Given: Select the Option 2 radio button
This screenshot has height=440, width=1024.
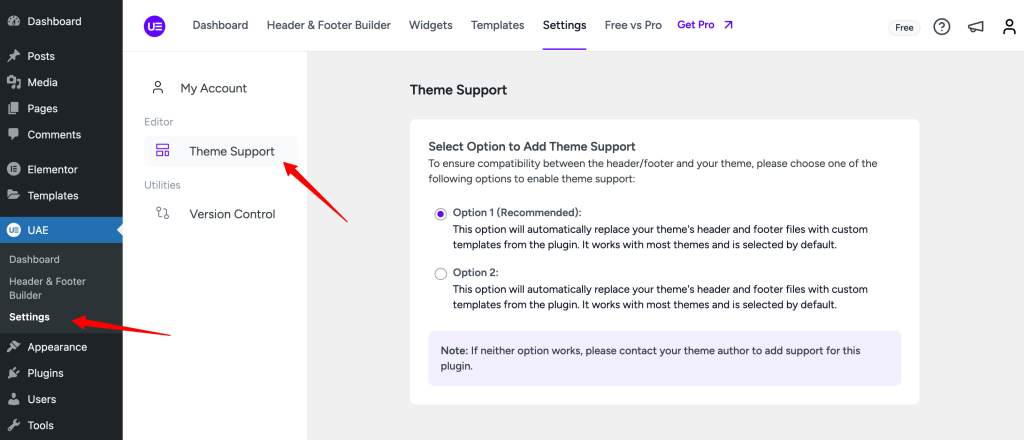Looking at the screenshot, I should pyautogui.click(x=441, y=274).
